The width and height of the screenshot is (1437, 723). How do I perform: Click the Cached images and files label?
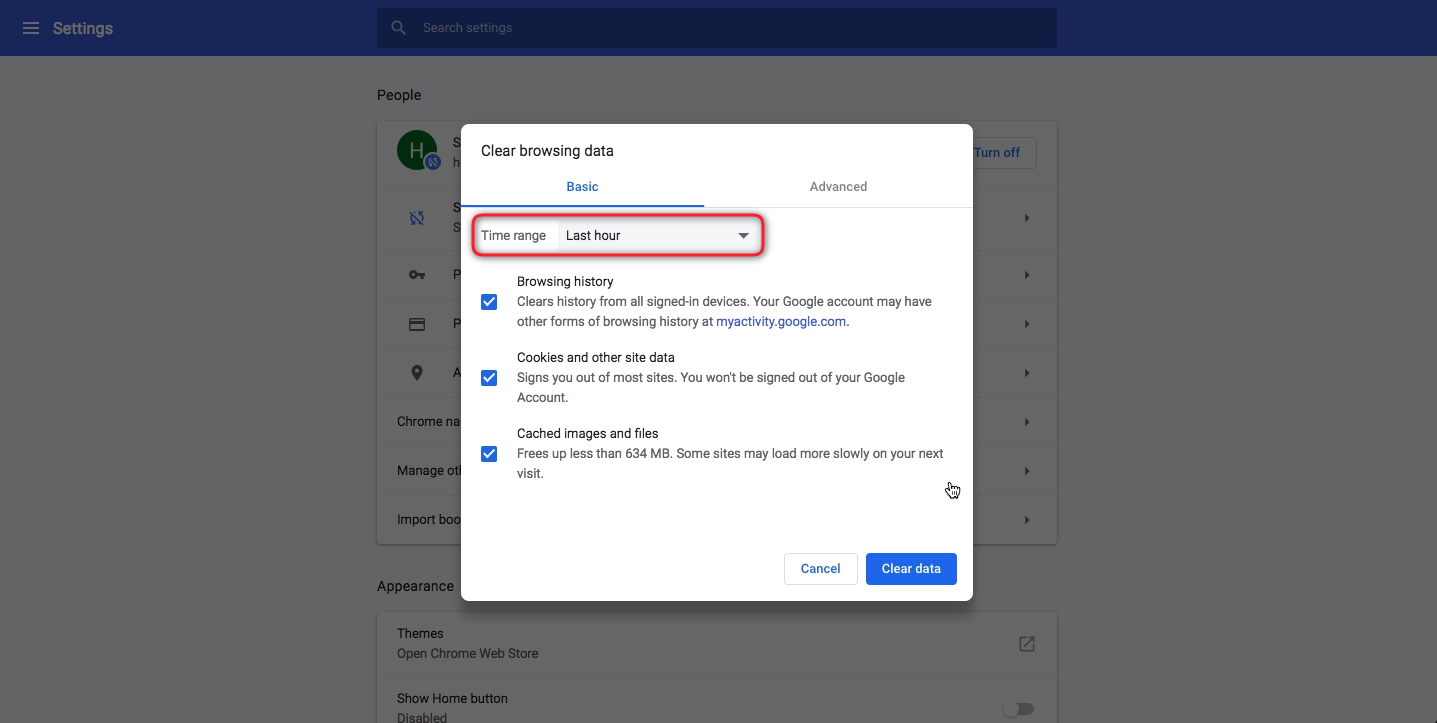click(x=588, y=434)
